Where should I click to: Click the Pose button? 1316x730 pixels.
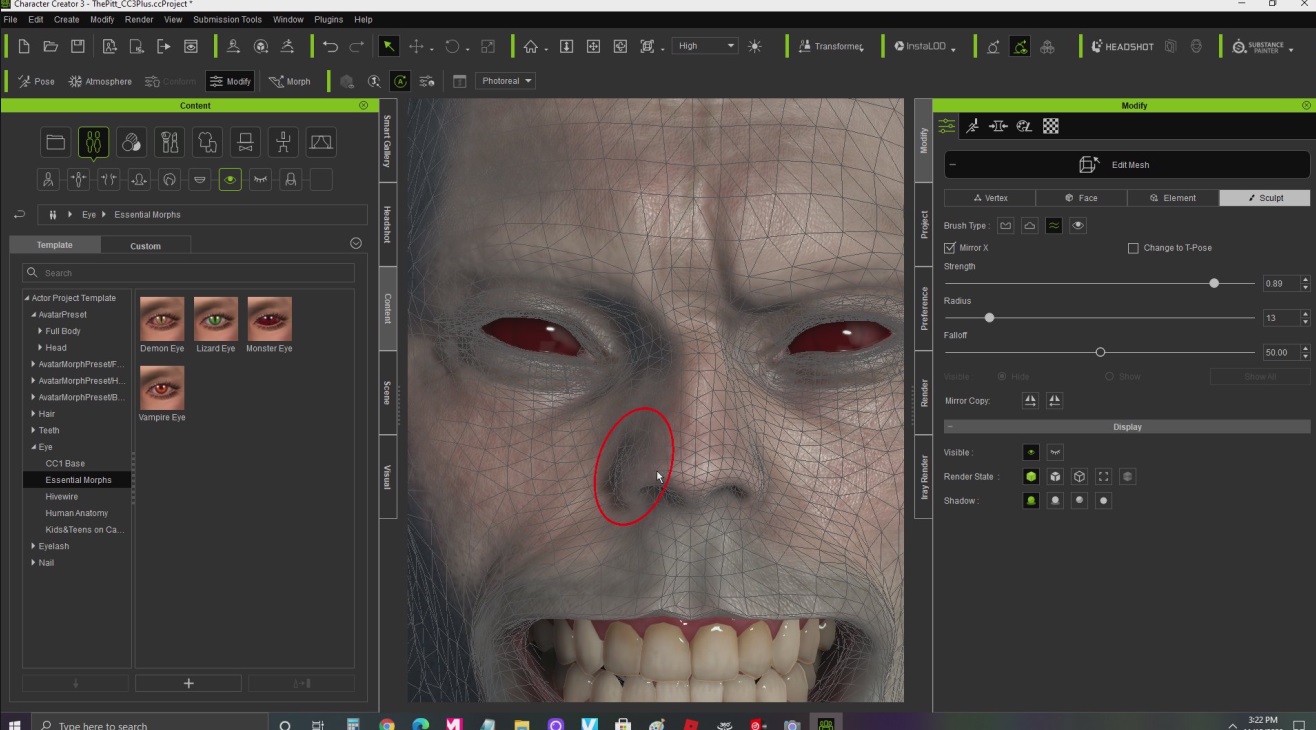click(37, 81)
